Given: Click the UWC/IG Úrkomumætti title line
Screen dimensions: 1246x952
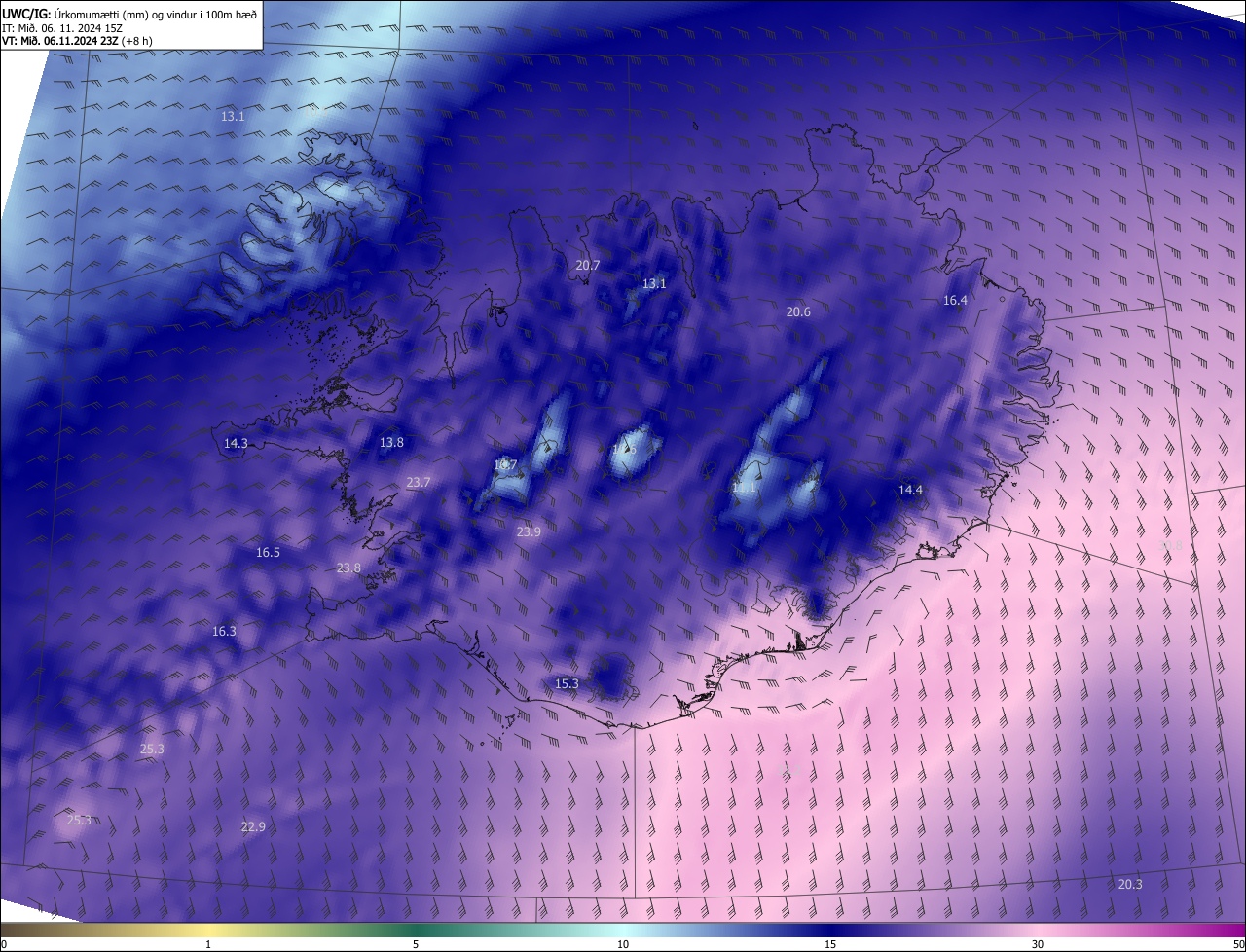Looking at the screenshot, I should [129, 13].
